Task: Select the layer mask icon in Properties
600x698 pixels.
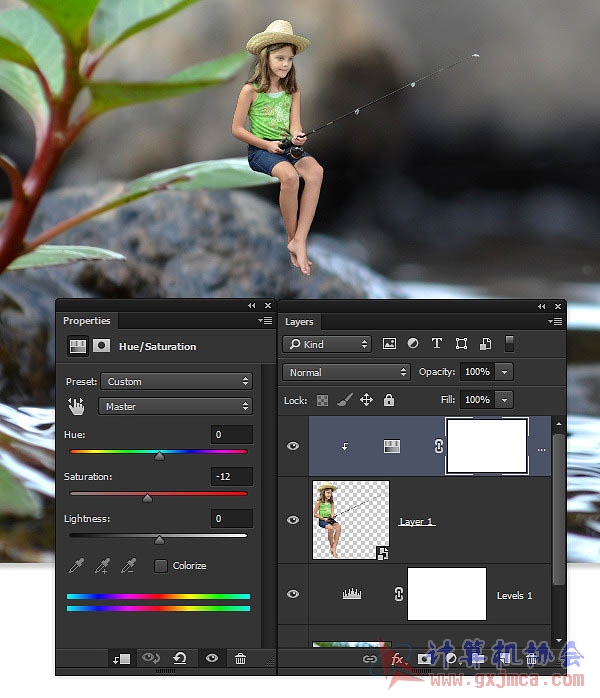Action: 101,345
